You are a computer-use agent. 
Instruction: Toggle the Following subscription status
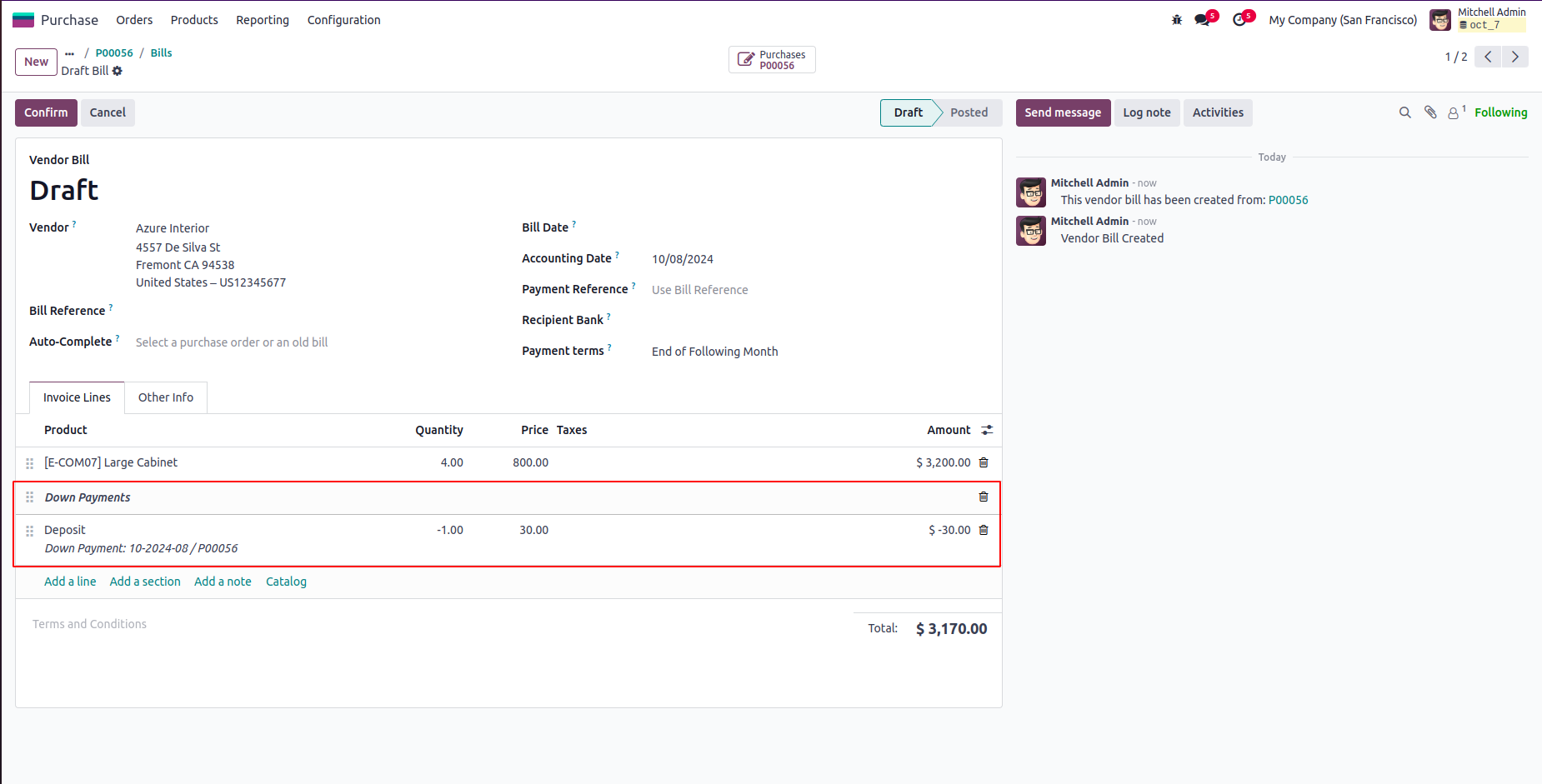coord(1500,112)
